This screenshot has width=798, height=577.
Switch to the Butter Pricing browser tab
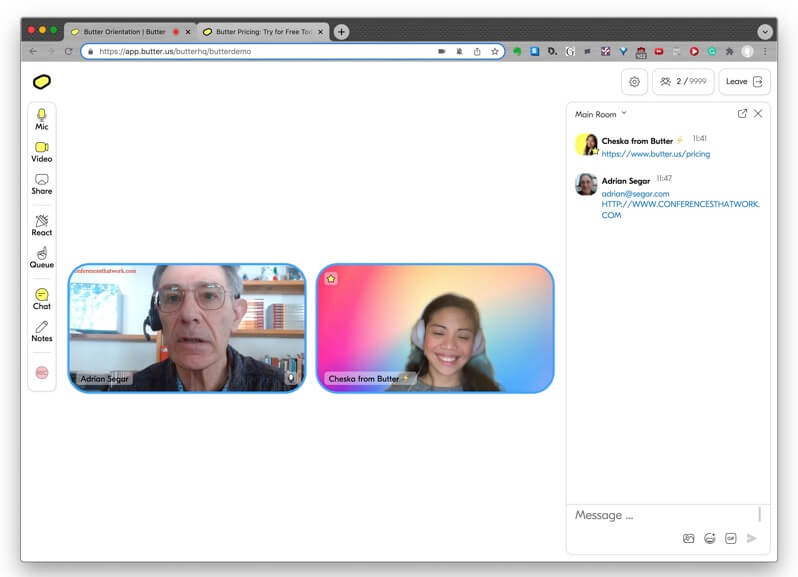(262, 32)
